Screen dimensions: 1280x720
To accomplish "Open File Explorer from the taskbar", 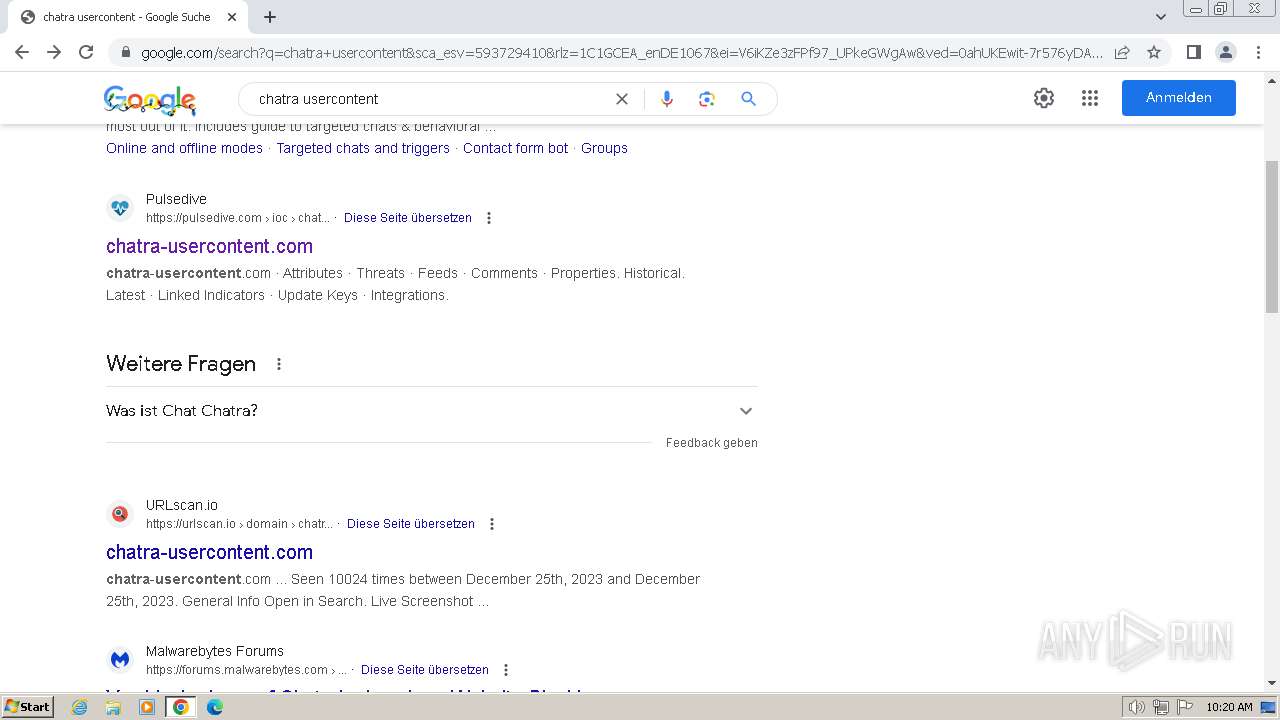I will [x=113, y=707].
